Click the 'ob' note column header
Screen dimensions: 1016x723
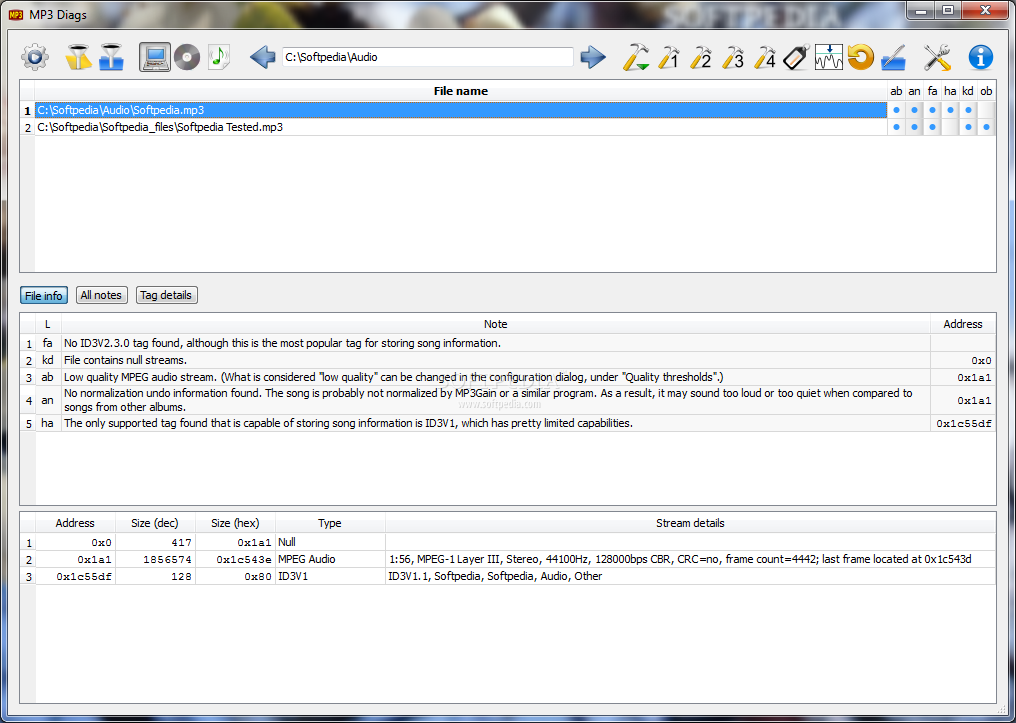coord(986,91)
